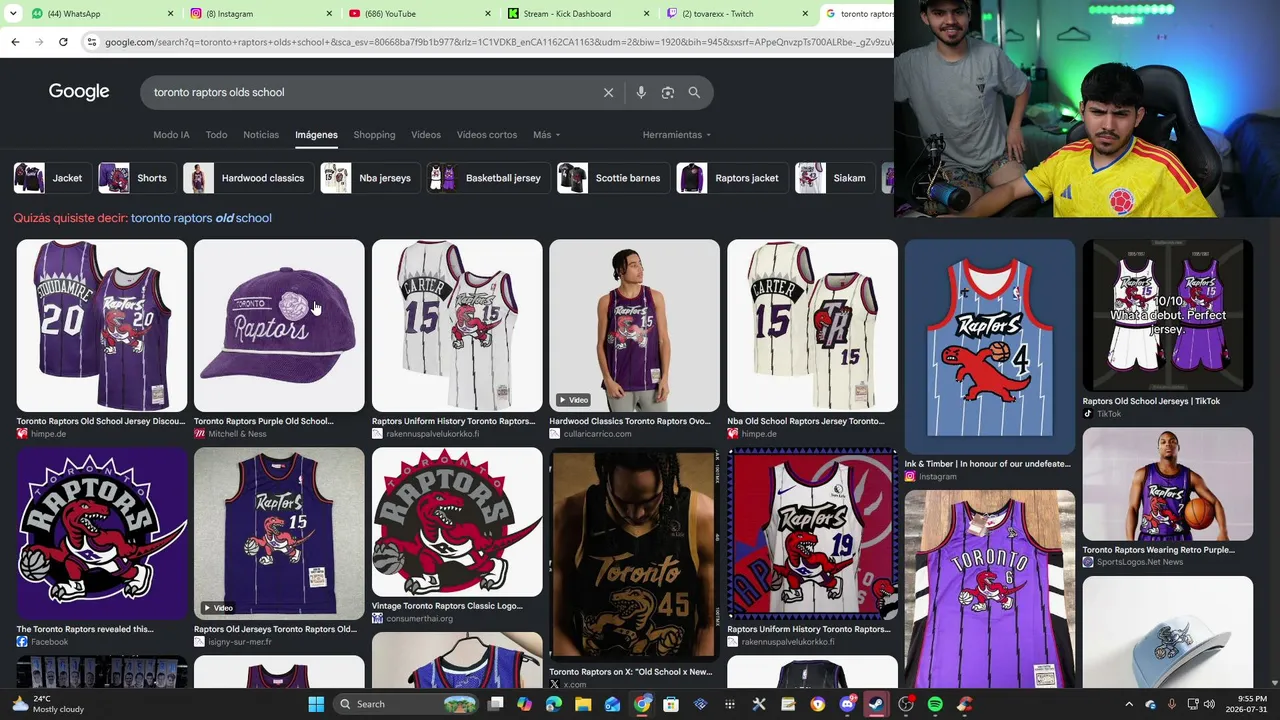Open the Mitchell & Ness source link
The height and width of the screenshot is (720, 1280).
237,434
